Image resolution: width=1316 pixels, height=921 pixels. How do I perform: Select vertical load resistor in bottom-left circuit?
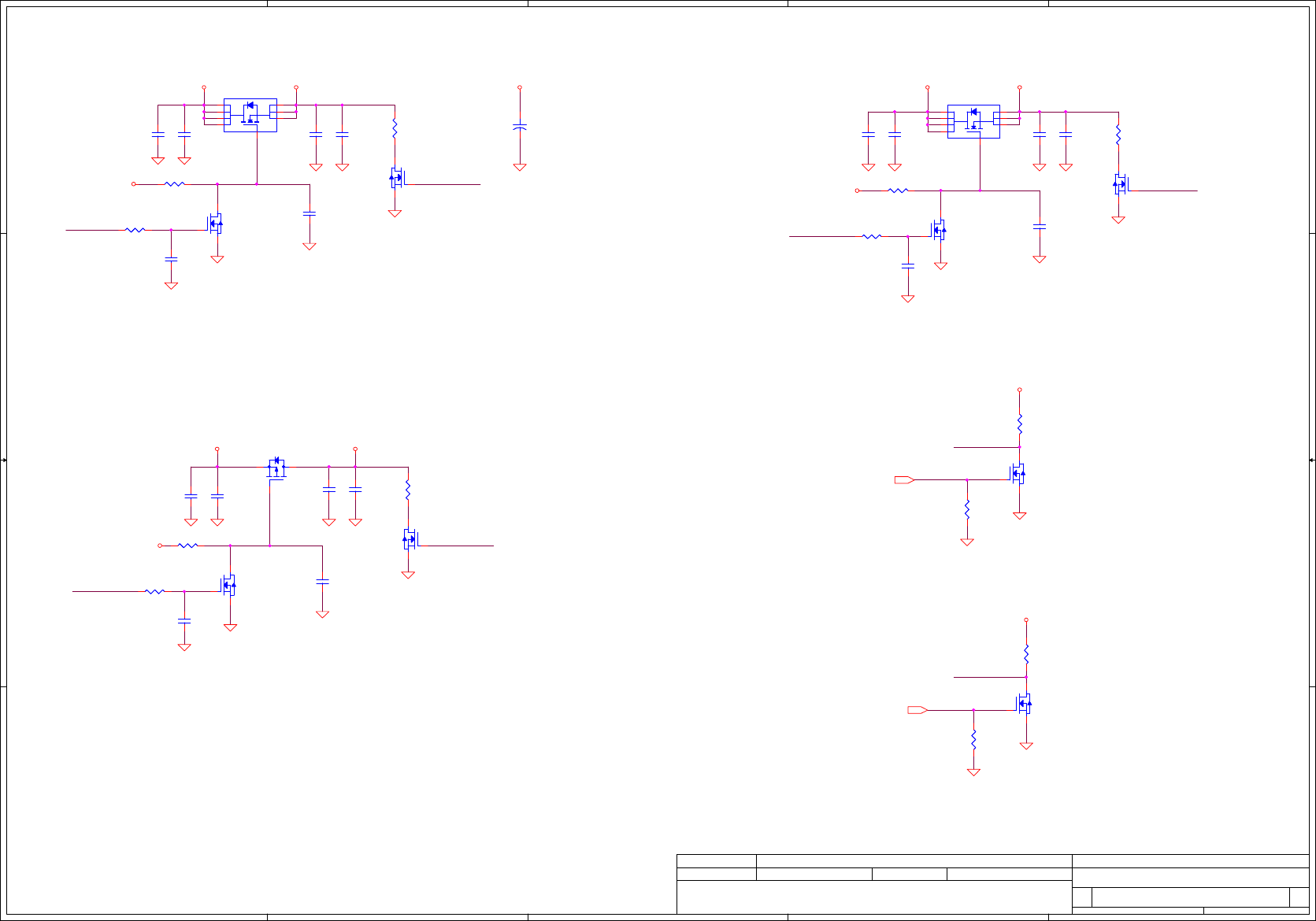pyautogui.click(x=408, y=490)
